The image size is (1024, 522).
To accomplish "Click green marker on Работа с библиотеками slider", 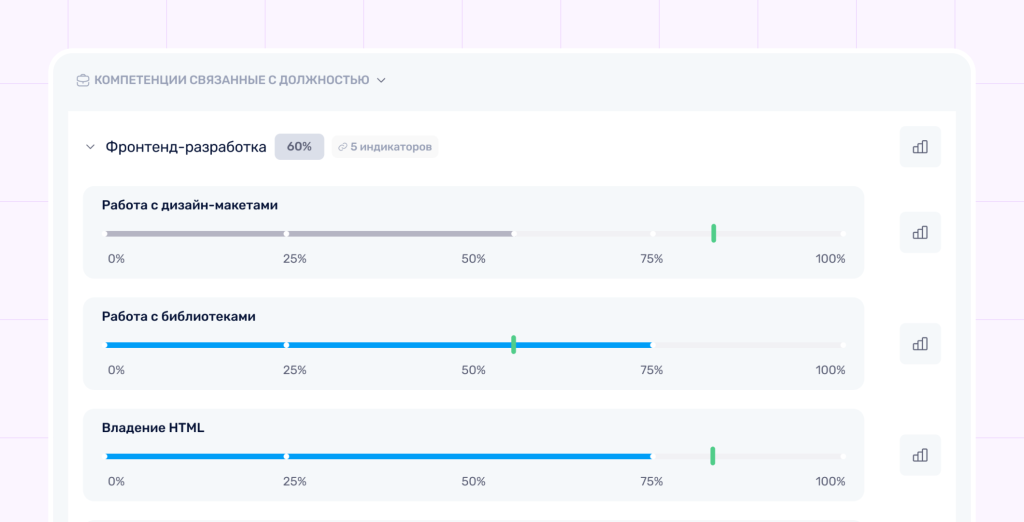I will coord(514,344).
